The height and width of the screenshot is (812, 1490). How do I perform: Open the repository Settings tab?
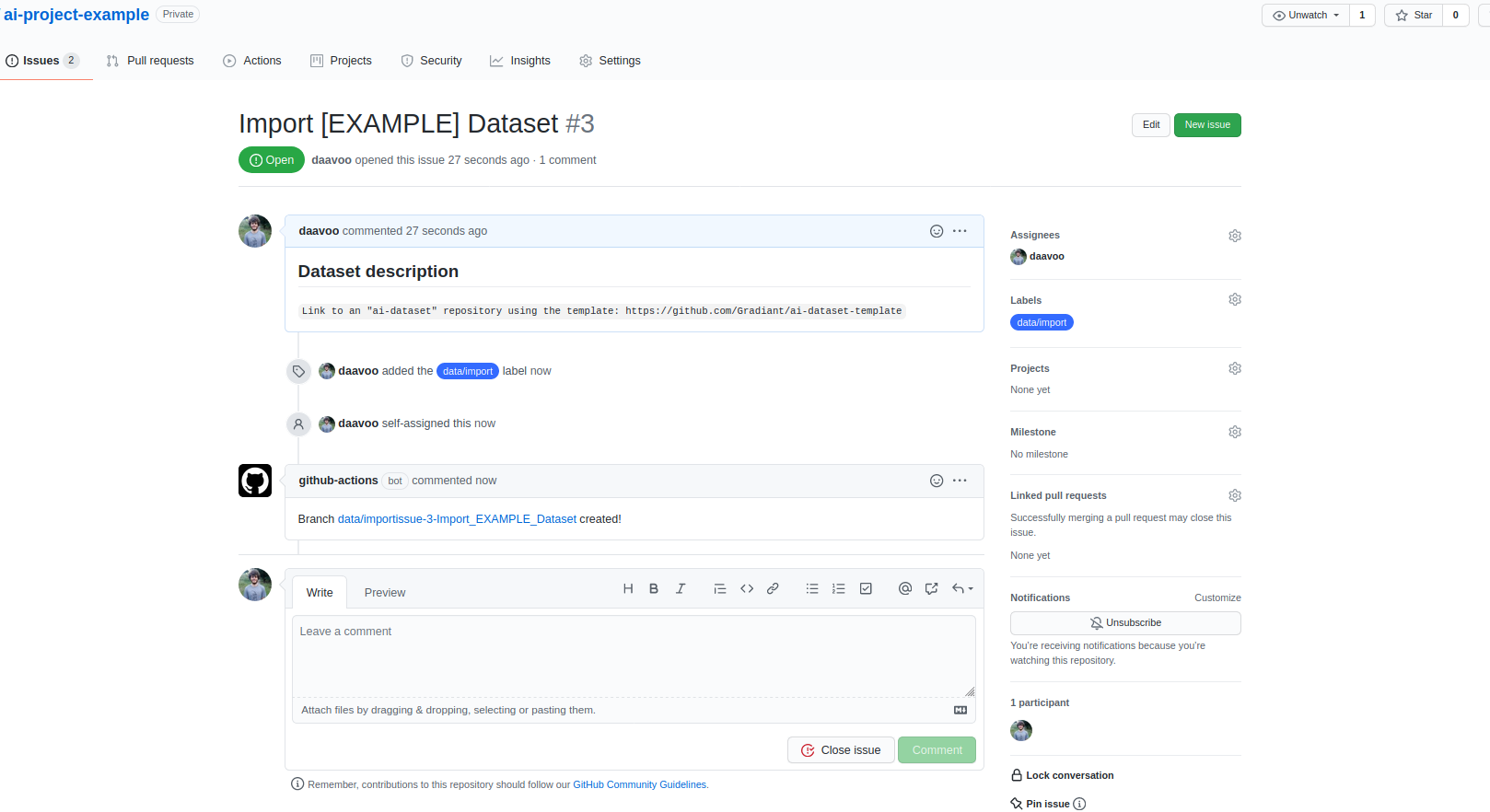tap(610, 61)
